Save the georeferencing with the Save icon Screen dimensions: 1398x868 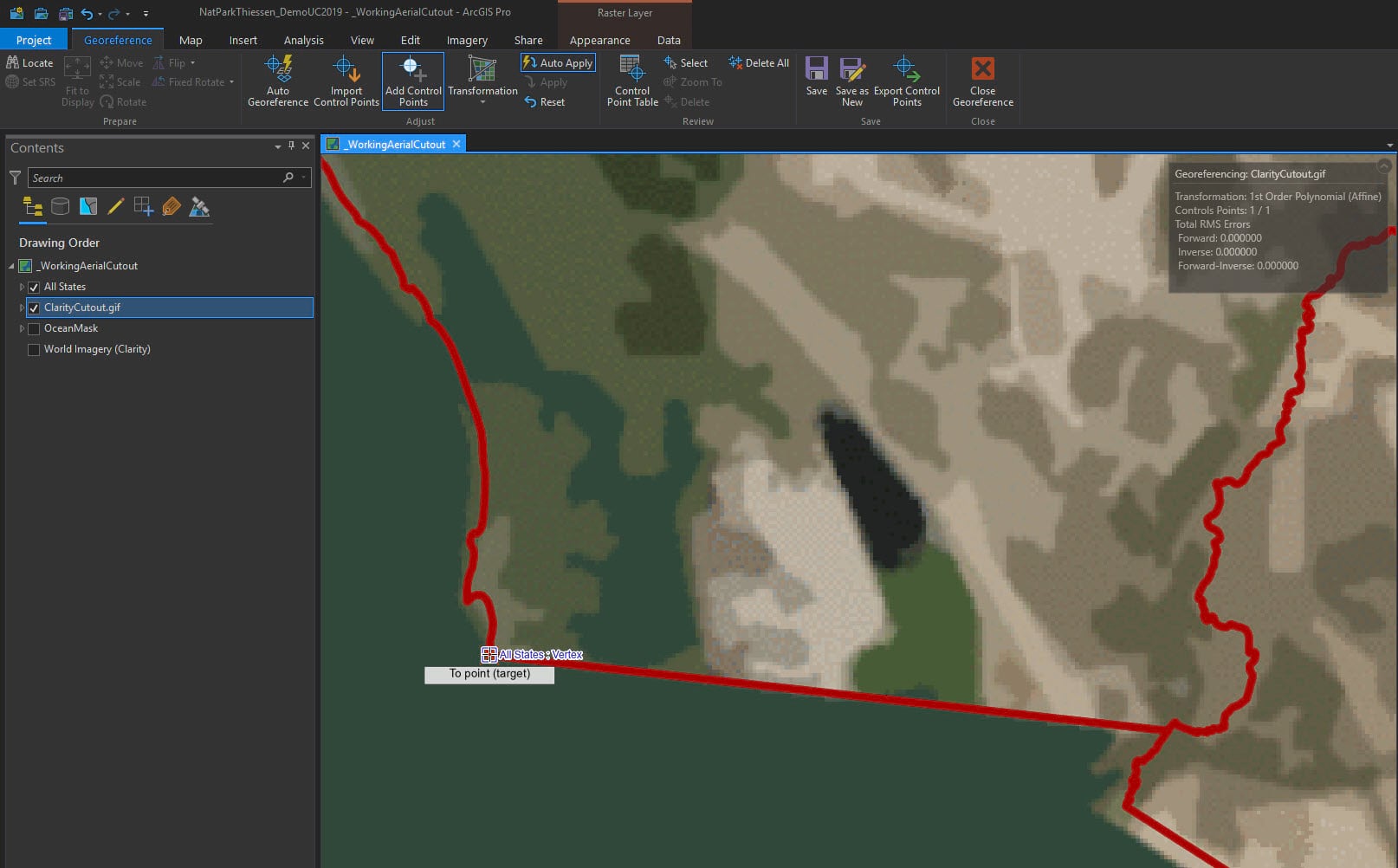816,76
